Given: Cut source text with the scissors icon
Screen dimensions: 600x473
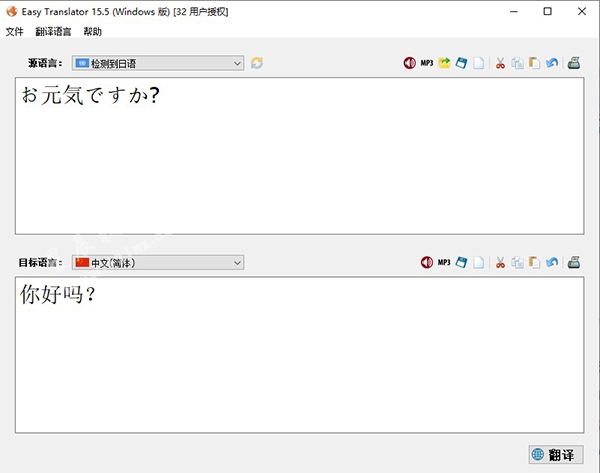Looking at the screenshot, I should [500, 63].
